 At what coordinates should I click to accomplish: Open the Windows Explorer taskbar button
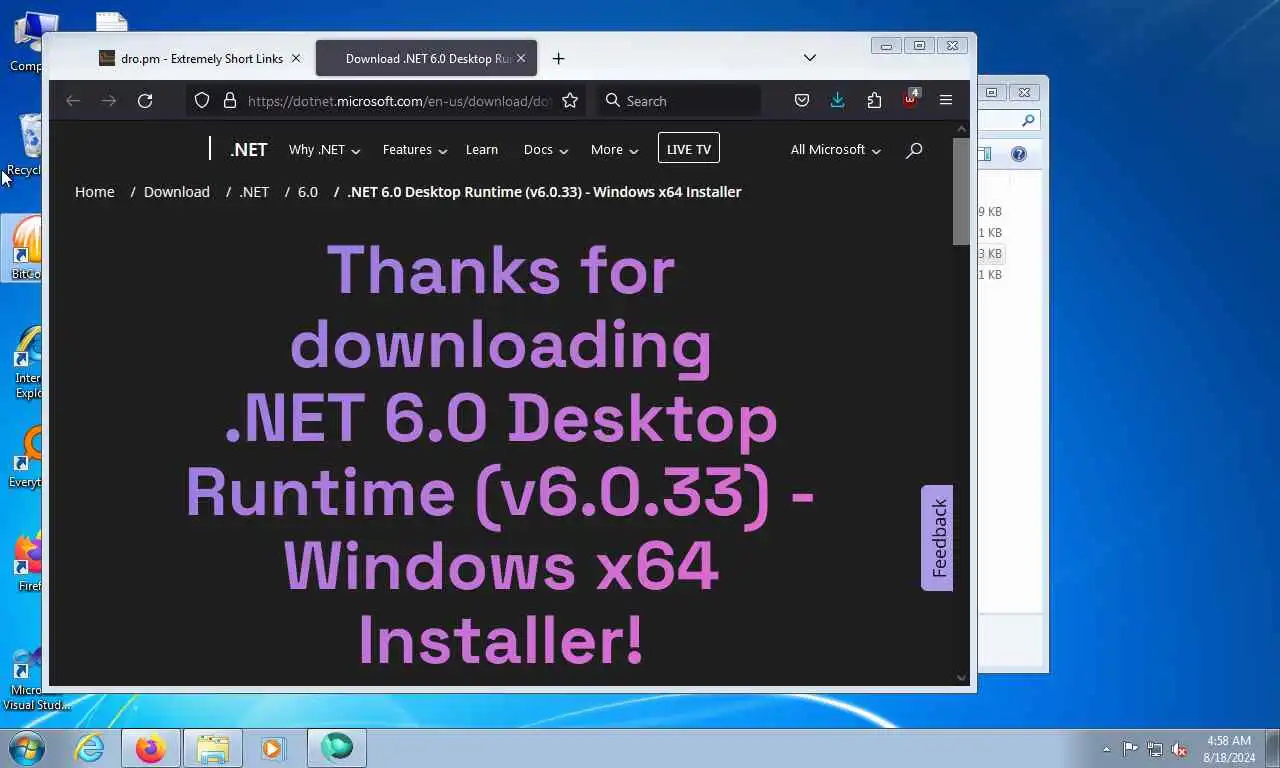(213, 748)
